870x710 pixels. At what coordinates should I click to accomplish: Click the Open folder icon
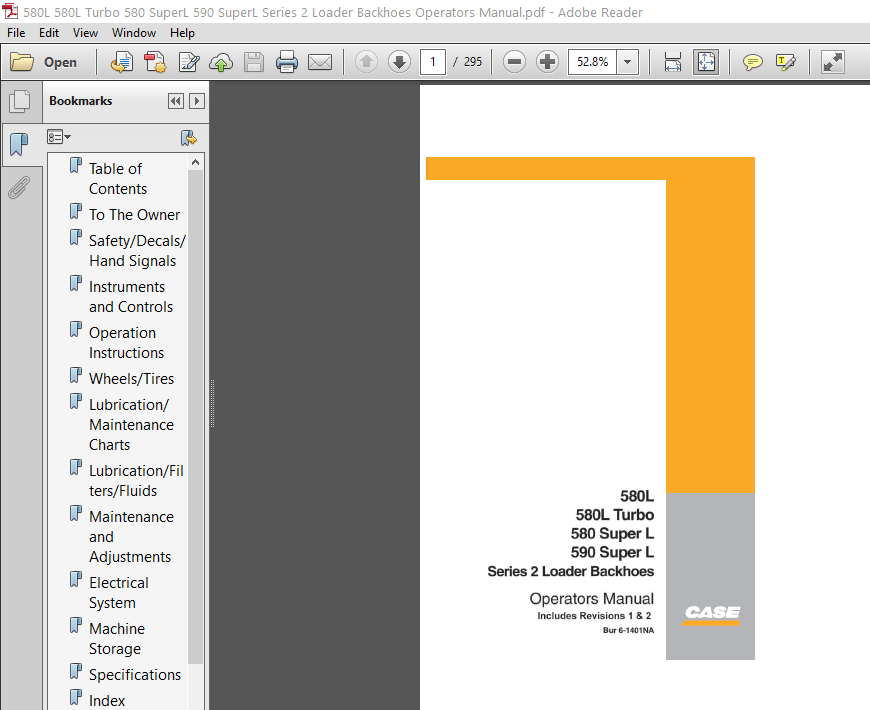(22, 62)
